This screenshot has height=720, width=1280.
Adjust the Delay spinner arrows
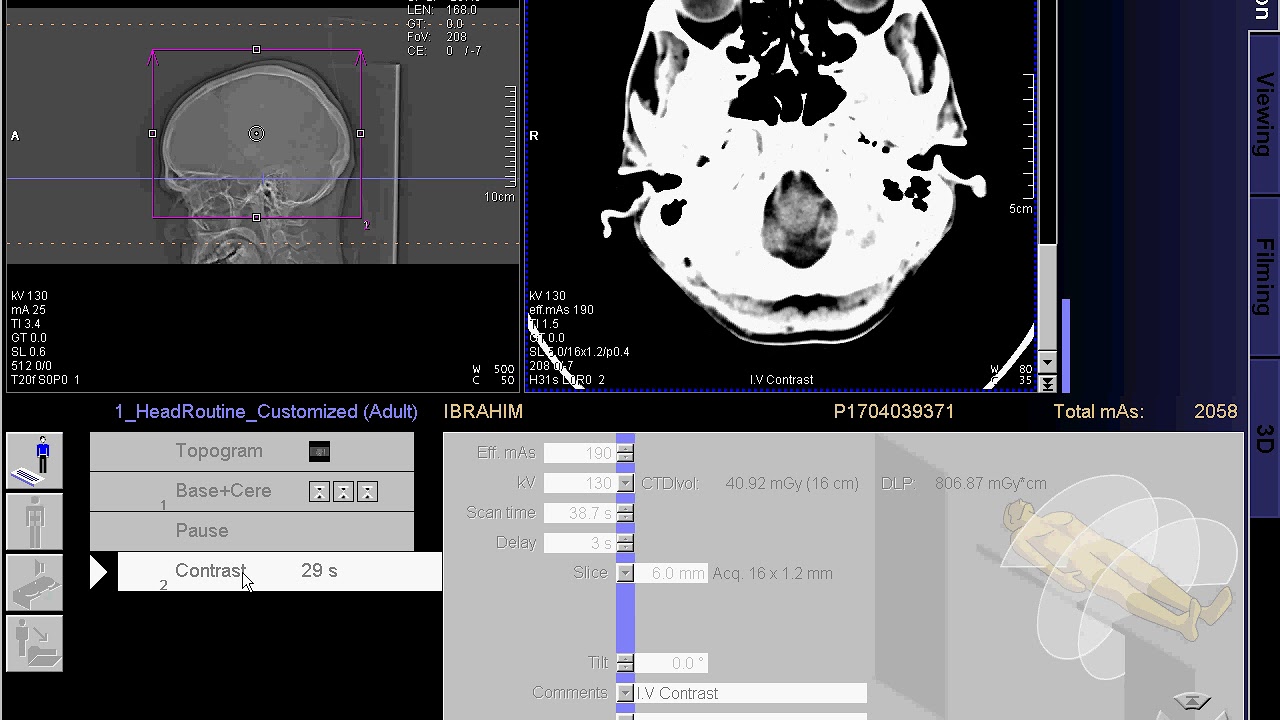click(x=625, y=543)
